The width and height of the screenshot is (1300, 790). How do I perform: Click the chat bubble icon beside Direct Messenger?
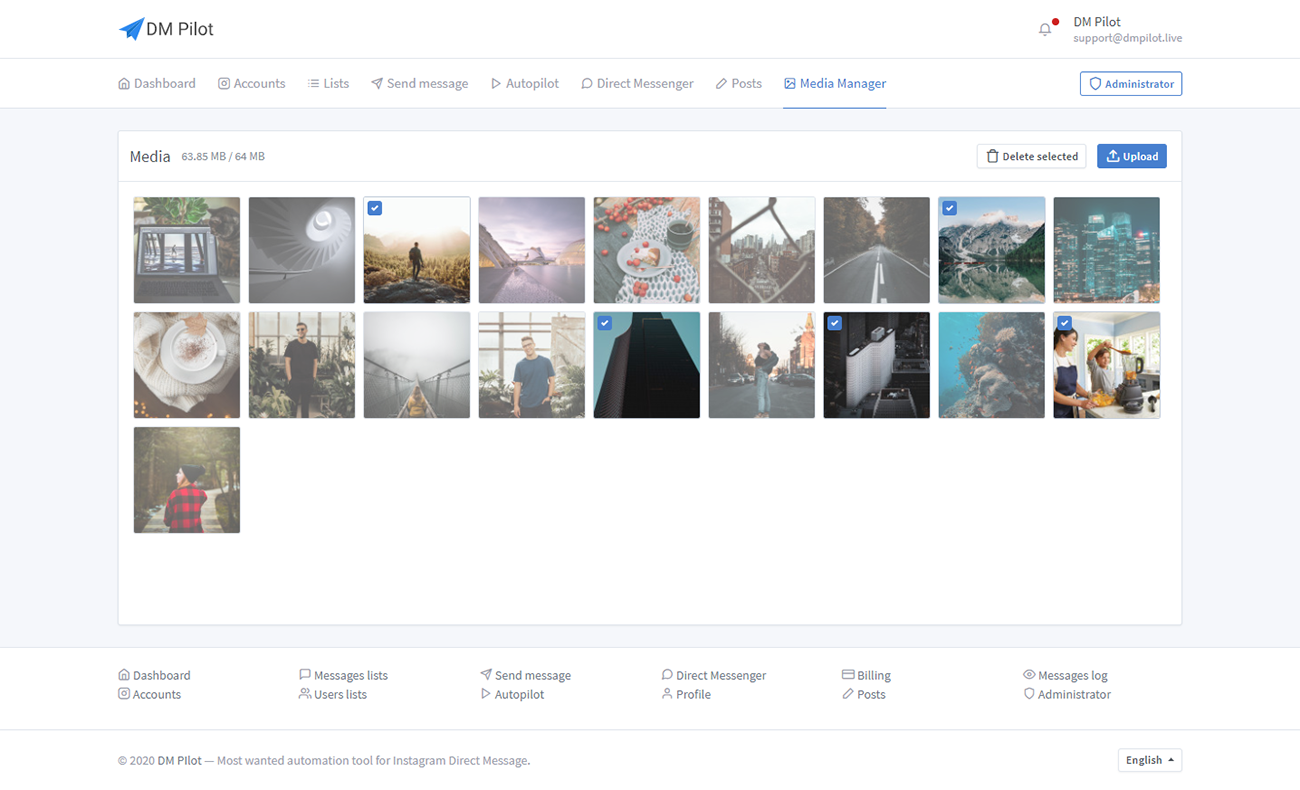pos(587,84)
